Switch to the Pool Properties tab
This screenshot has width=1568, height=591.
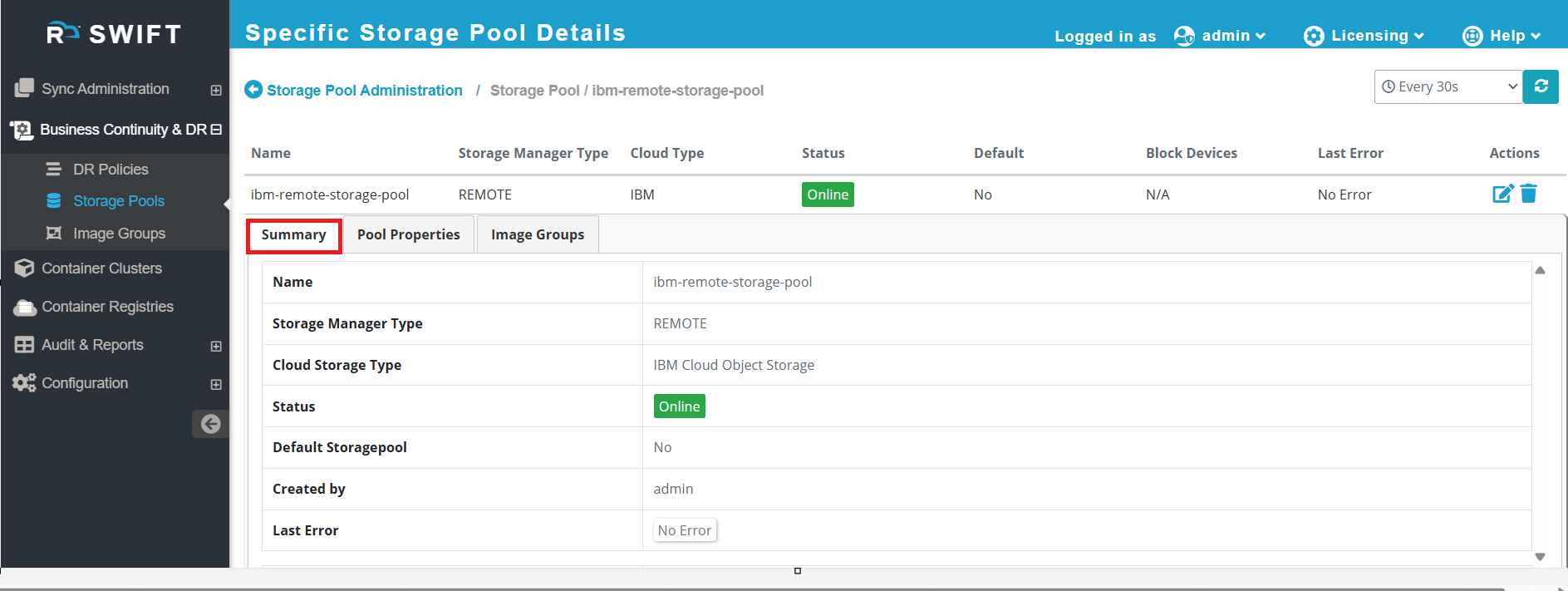pyautogui.click(x=408, y=235)
